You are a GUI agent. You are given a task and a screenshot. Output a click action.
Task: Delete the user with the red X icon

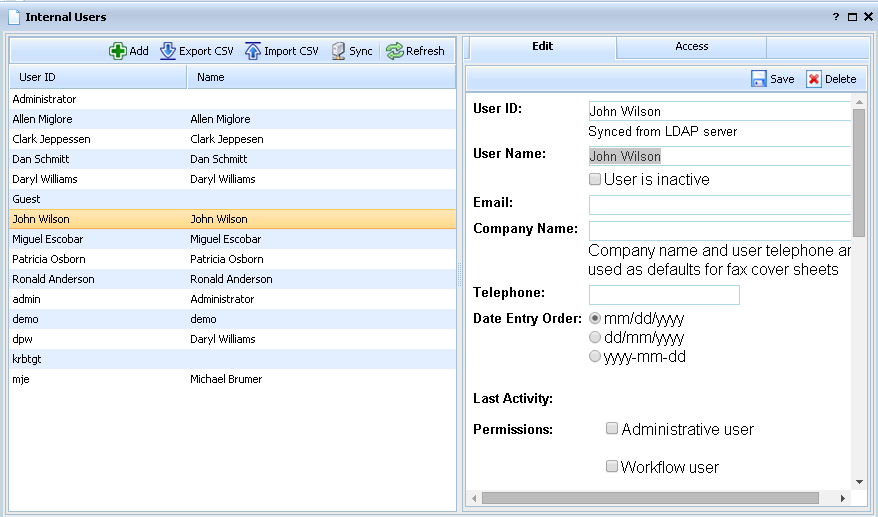pyautogui.click(x=814, y=79)
